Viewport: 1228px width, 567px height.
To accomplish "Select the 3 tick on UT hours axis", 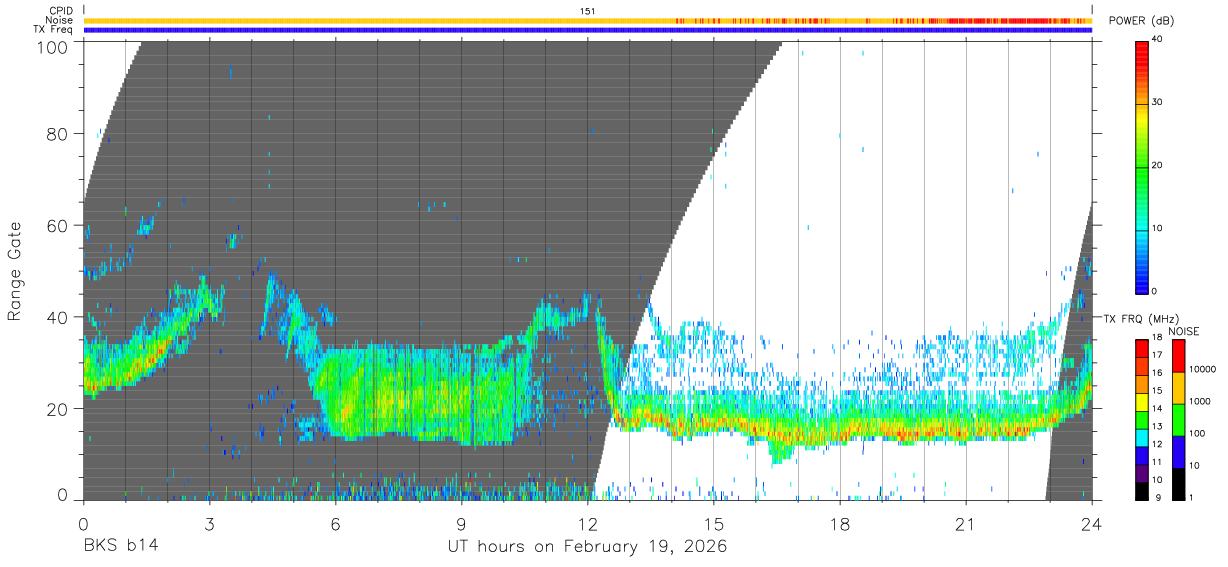I will pos(209,523).
